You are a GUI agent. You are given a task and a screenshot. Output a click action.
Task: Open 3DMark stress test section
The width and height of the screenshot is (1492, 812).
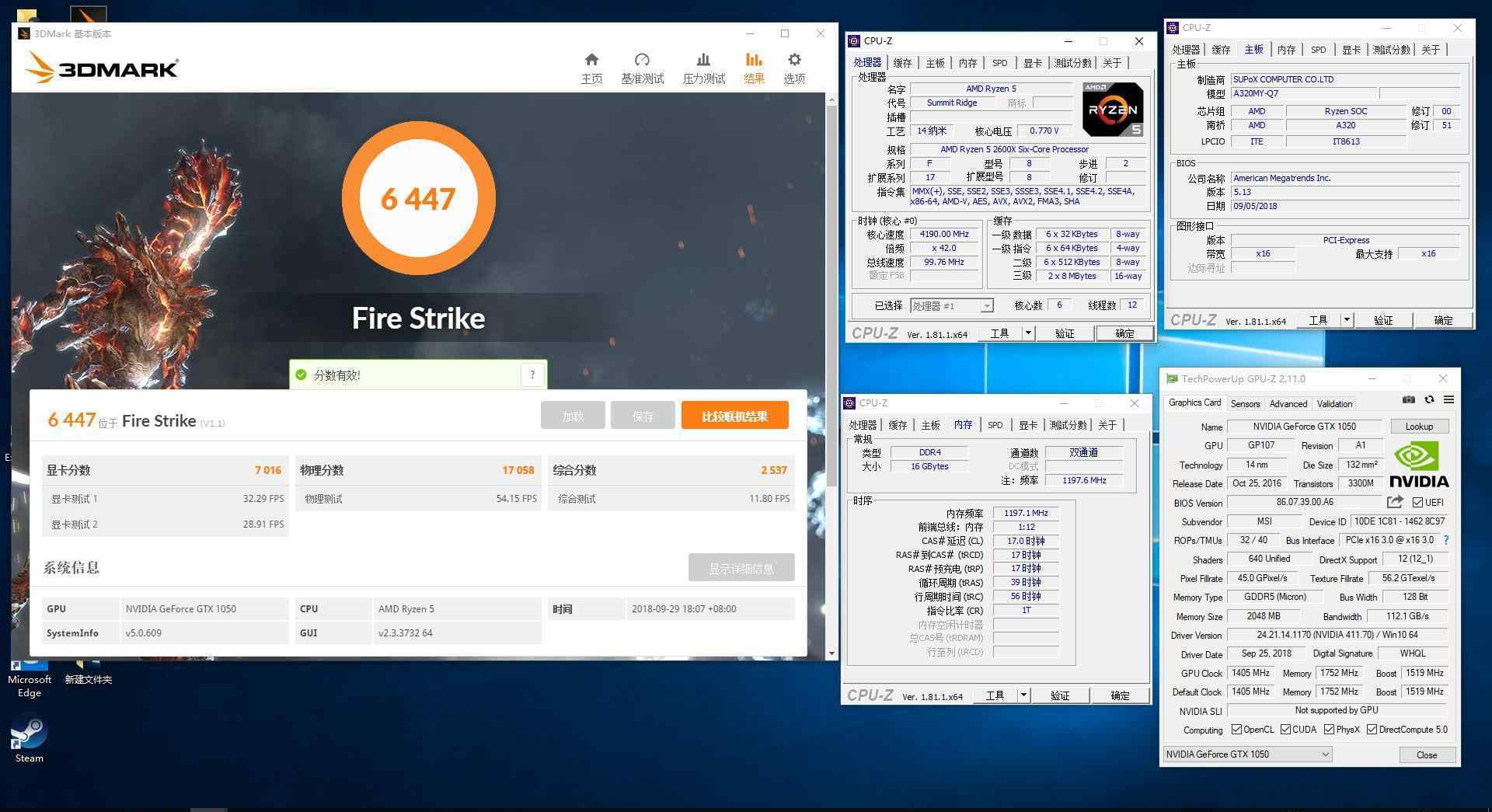703,68
